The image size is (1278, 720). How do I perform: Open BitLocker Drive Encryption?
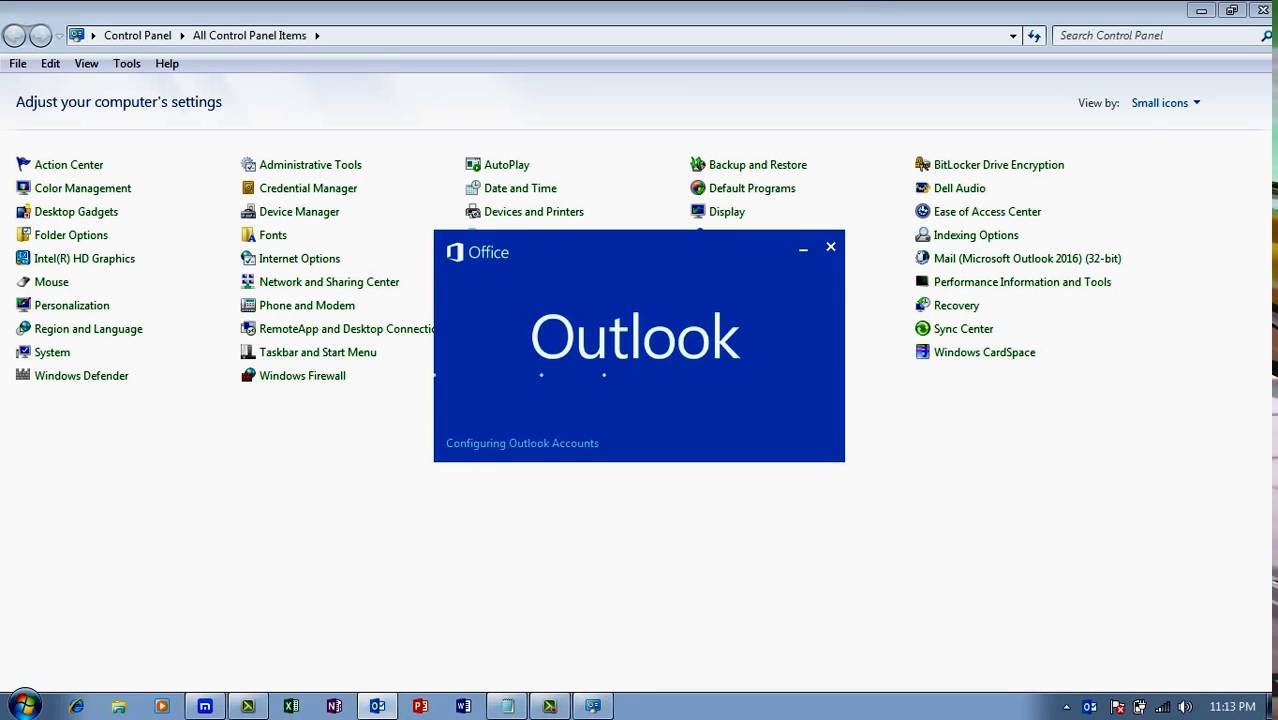click(989, 164)
